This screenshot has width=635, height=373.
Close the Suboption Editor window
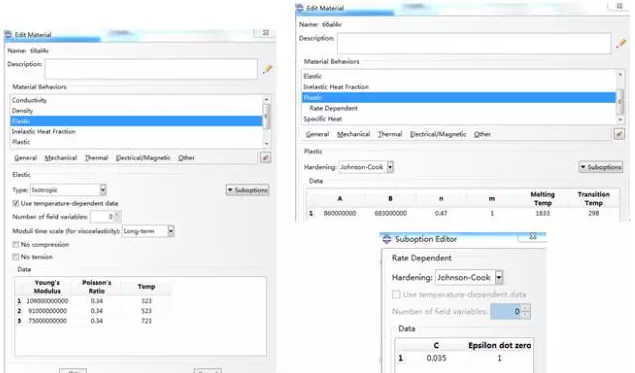tap(533, 237)
